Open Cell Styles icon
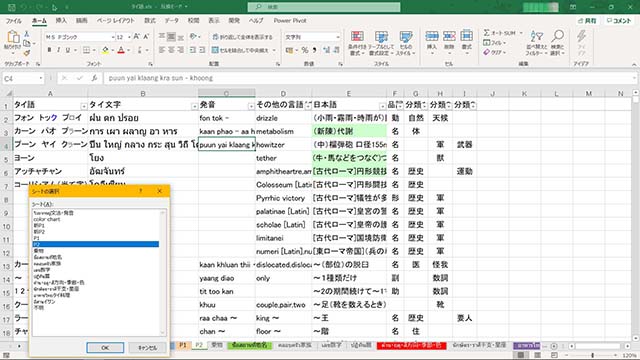This screenshot has width=640, height=360. 406,43
